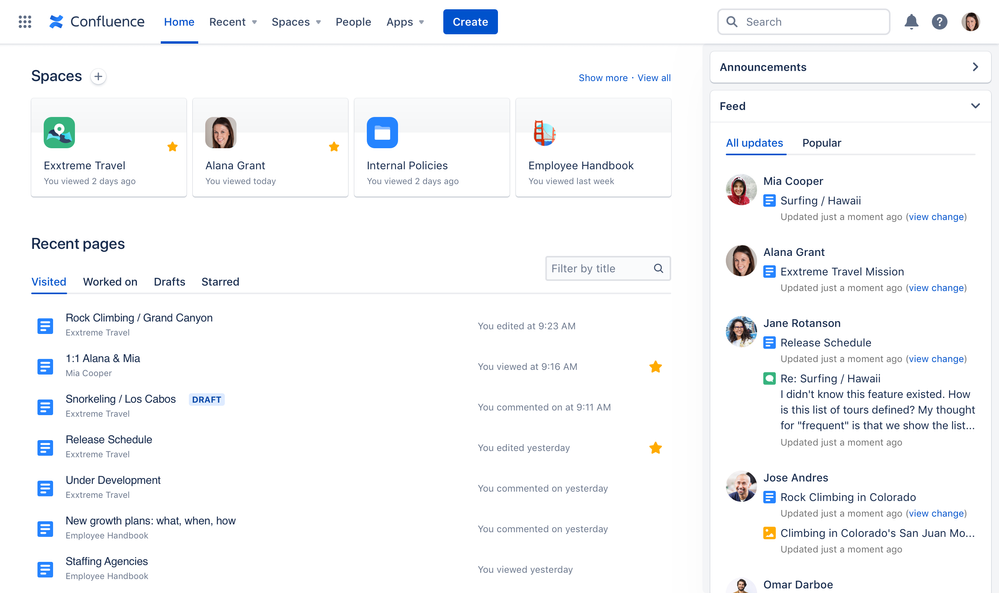
Task: Click the DRAFT badge on Snorkeling / Los Cabos
Action: pyautogui.click(x=206, y=399)
